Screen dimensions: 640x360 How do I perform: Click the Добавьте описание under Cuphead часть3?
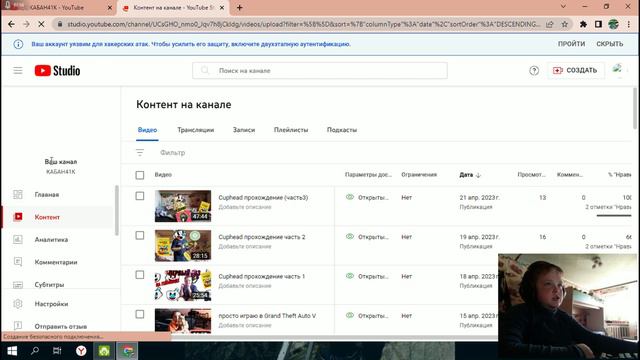244,207
